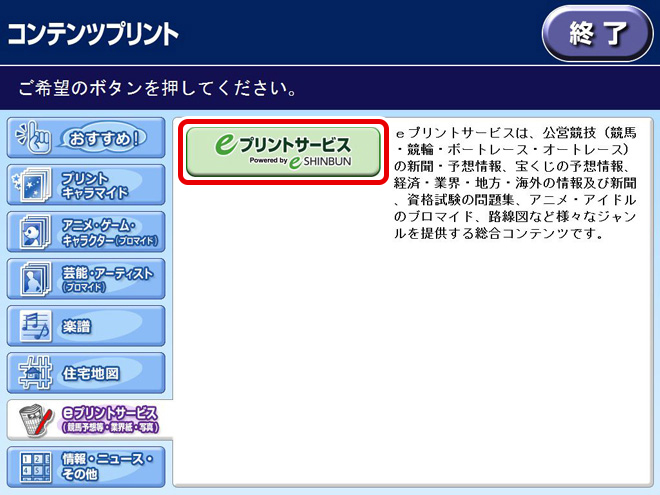The image size is (660, 495).
Task: Open the 楽譜 sheet music tab
Action: [x=86, y=326]
